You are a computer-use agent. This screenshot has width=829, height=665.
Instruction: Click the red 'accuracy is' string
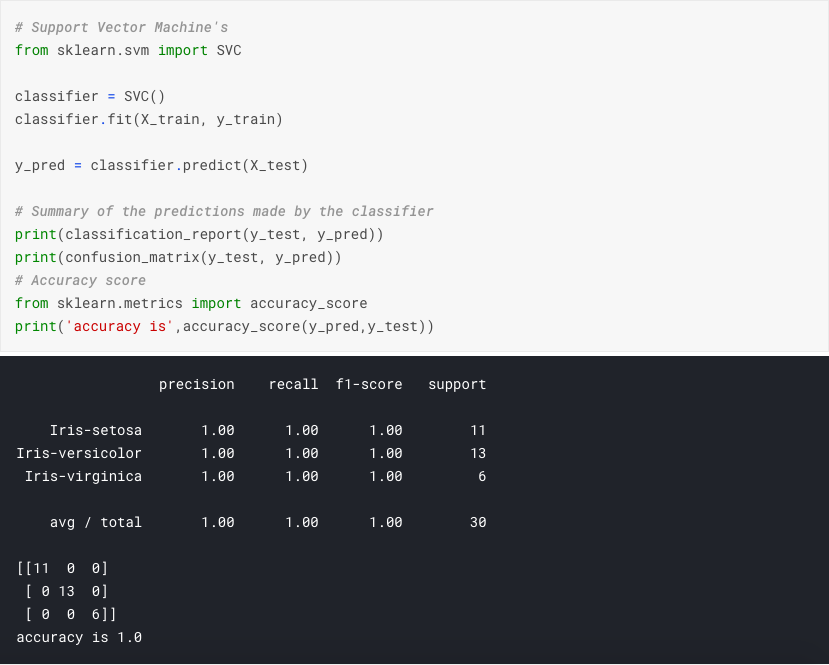coord(120,326)
